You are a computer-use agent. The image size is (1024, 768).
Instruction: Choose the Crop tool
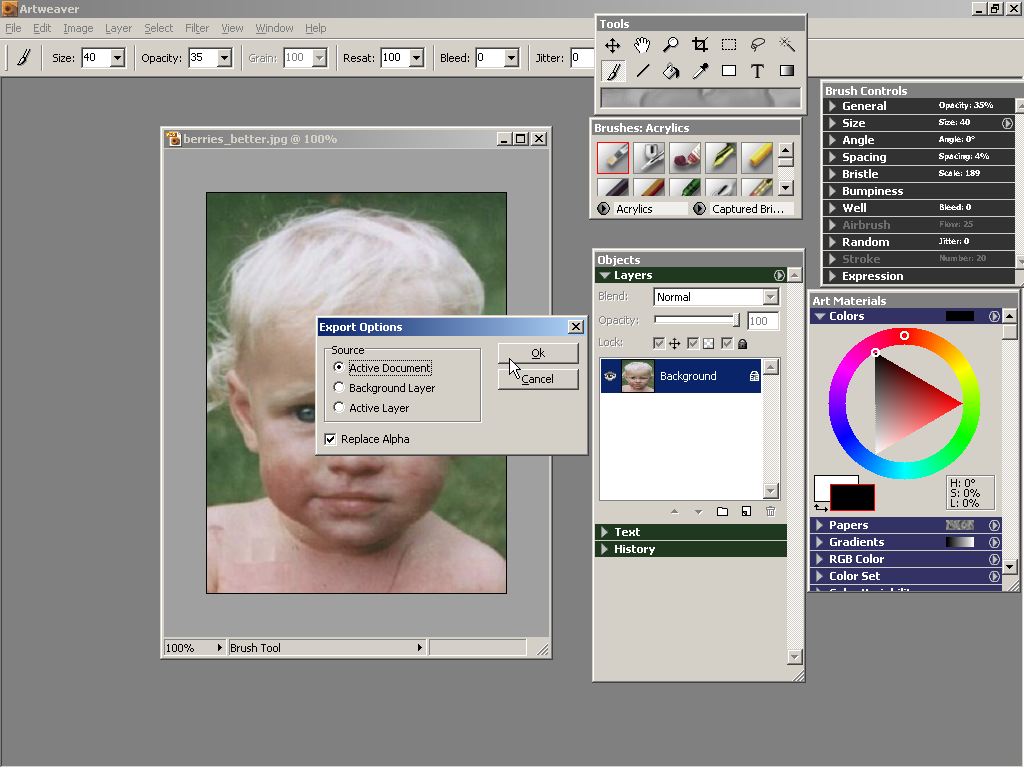point(700,45)
